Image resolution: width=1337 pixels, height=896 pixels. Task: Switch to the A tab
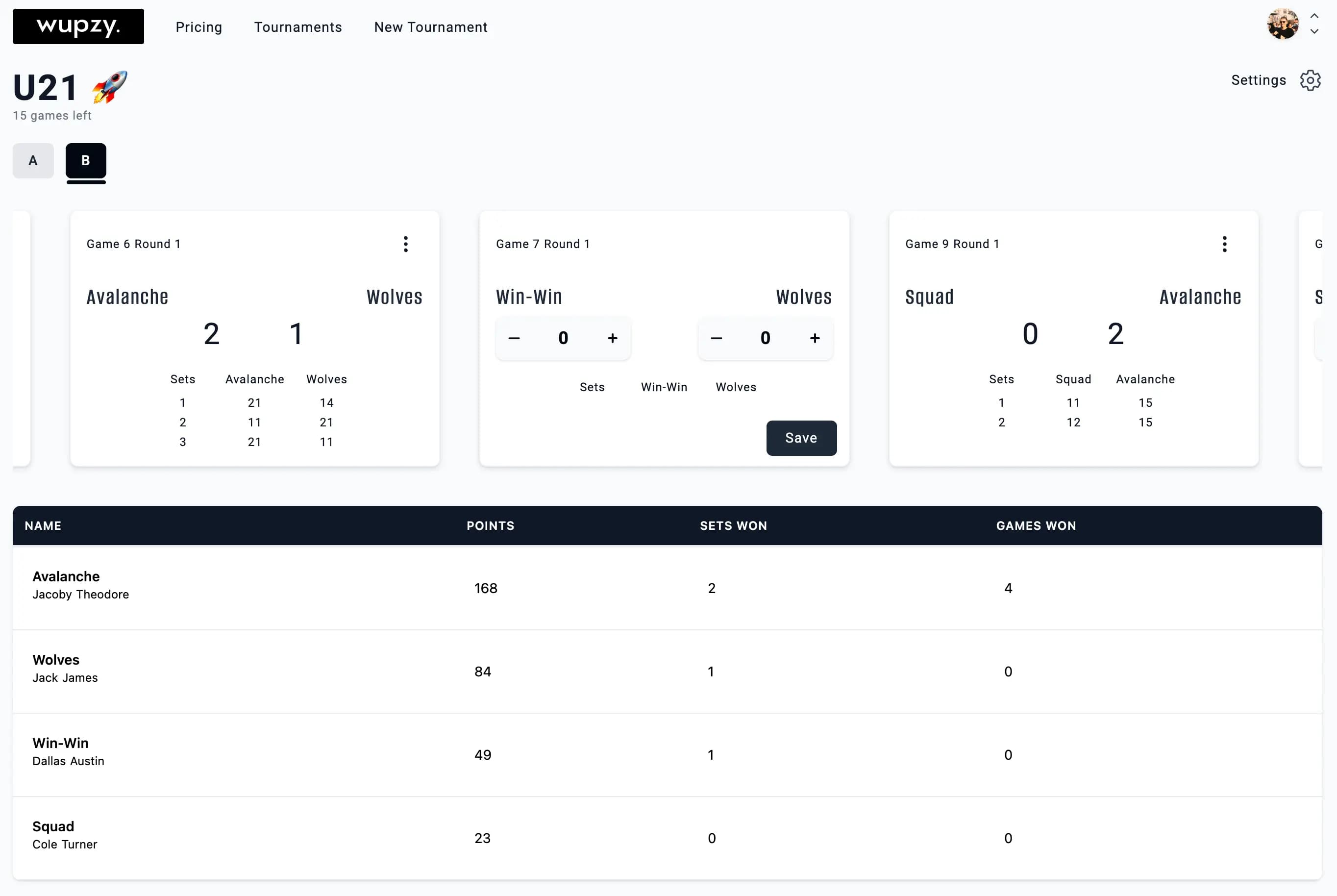[x=33, y=160]
